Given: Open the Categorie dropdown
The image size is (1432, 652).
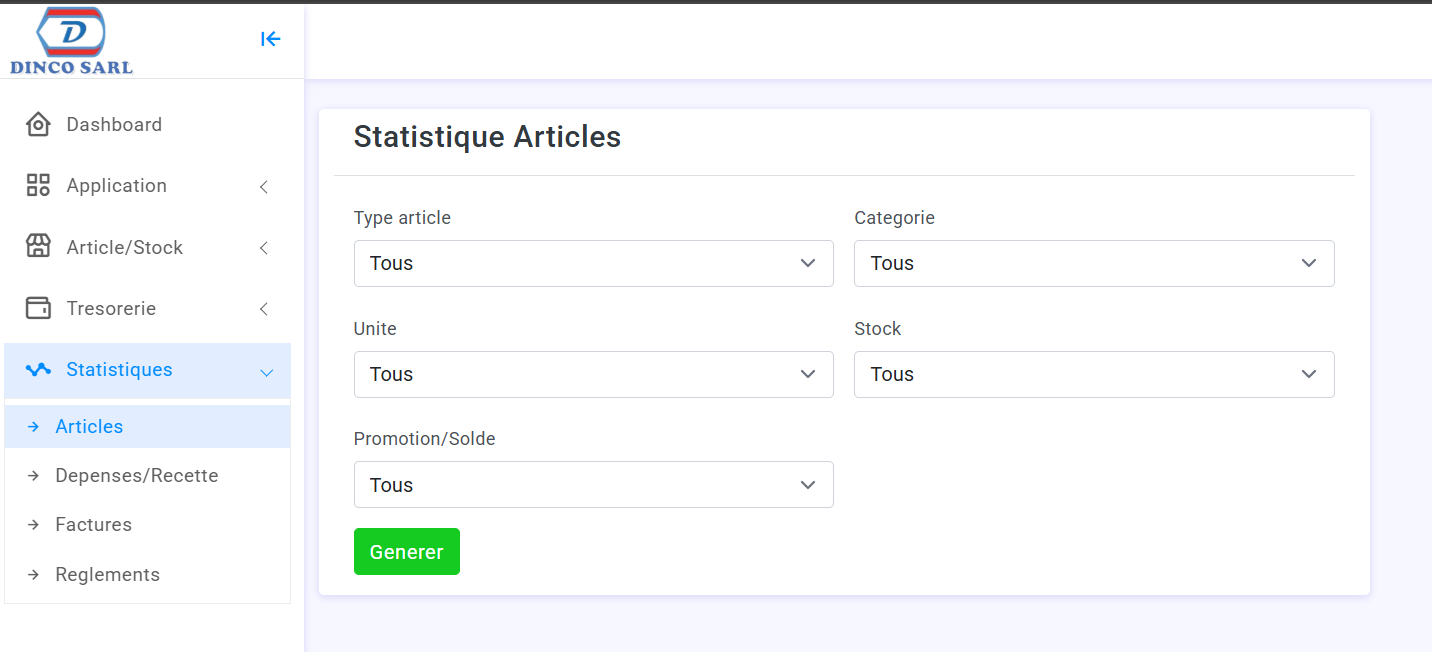Looking at the screenshot, I should 1094,263.
